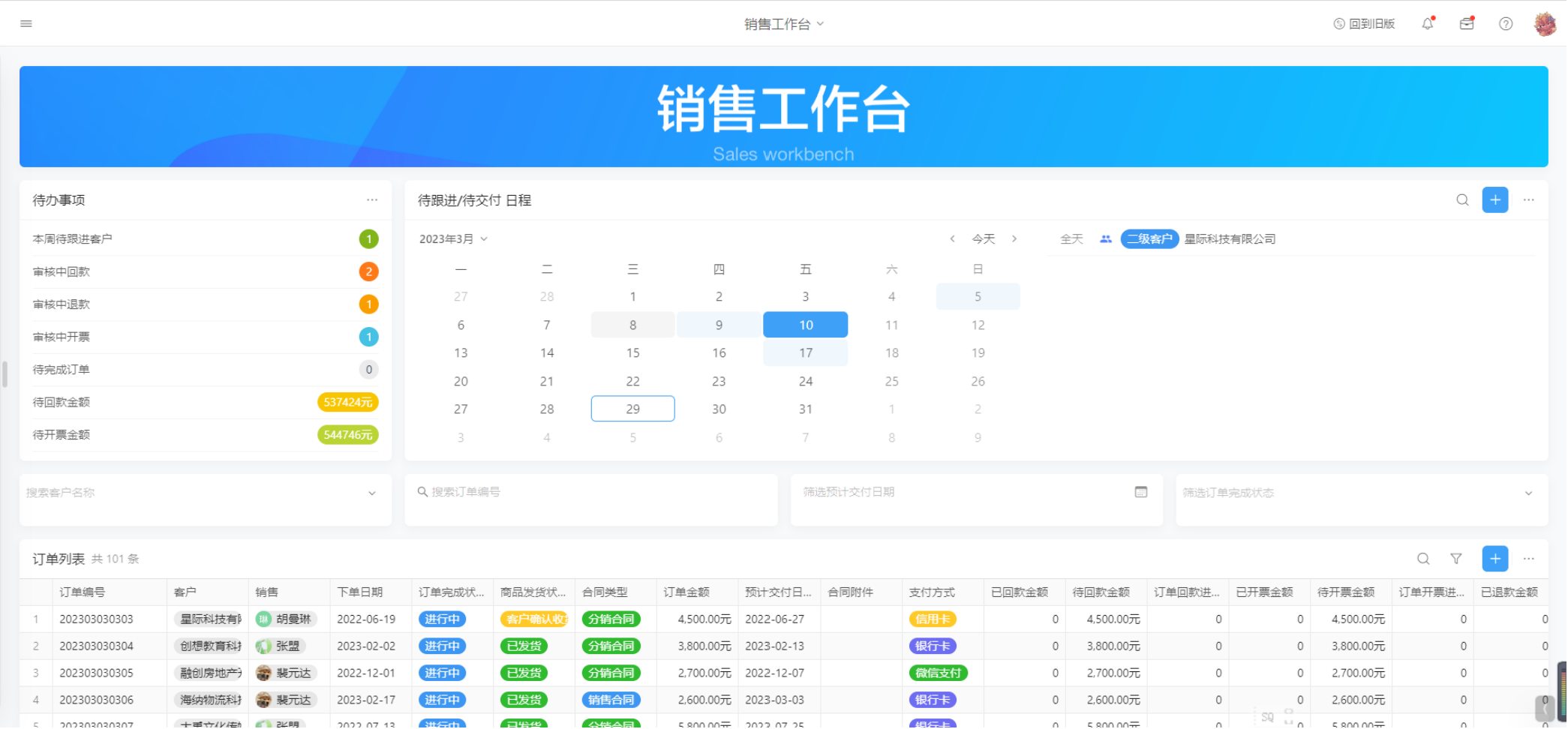
Task: Click the help question mark icon
Action: 1505,24
